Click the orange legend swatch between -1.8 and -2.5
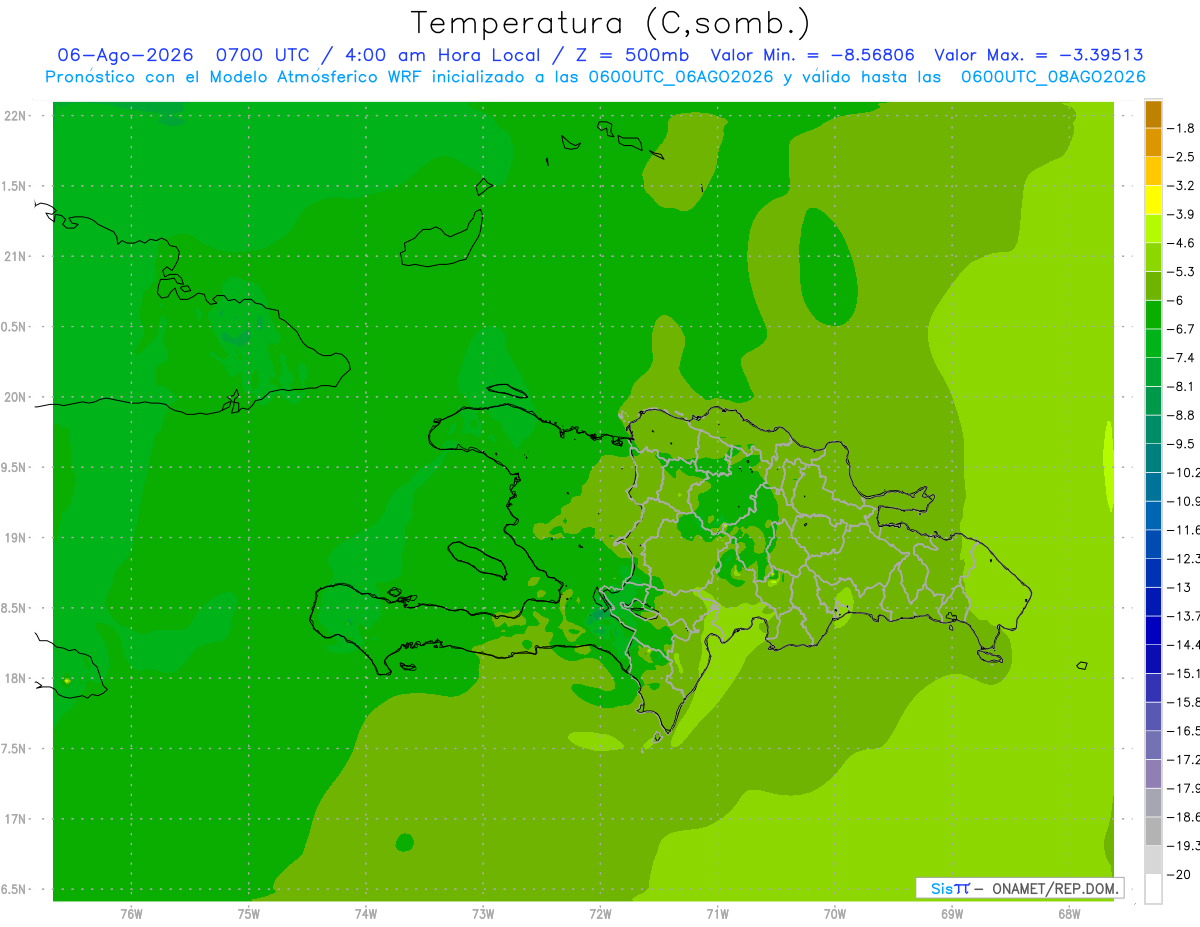 click(x=1153, y=143)
